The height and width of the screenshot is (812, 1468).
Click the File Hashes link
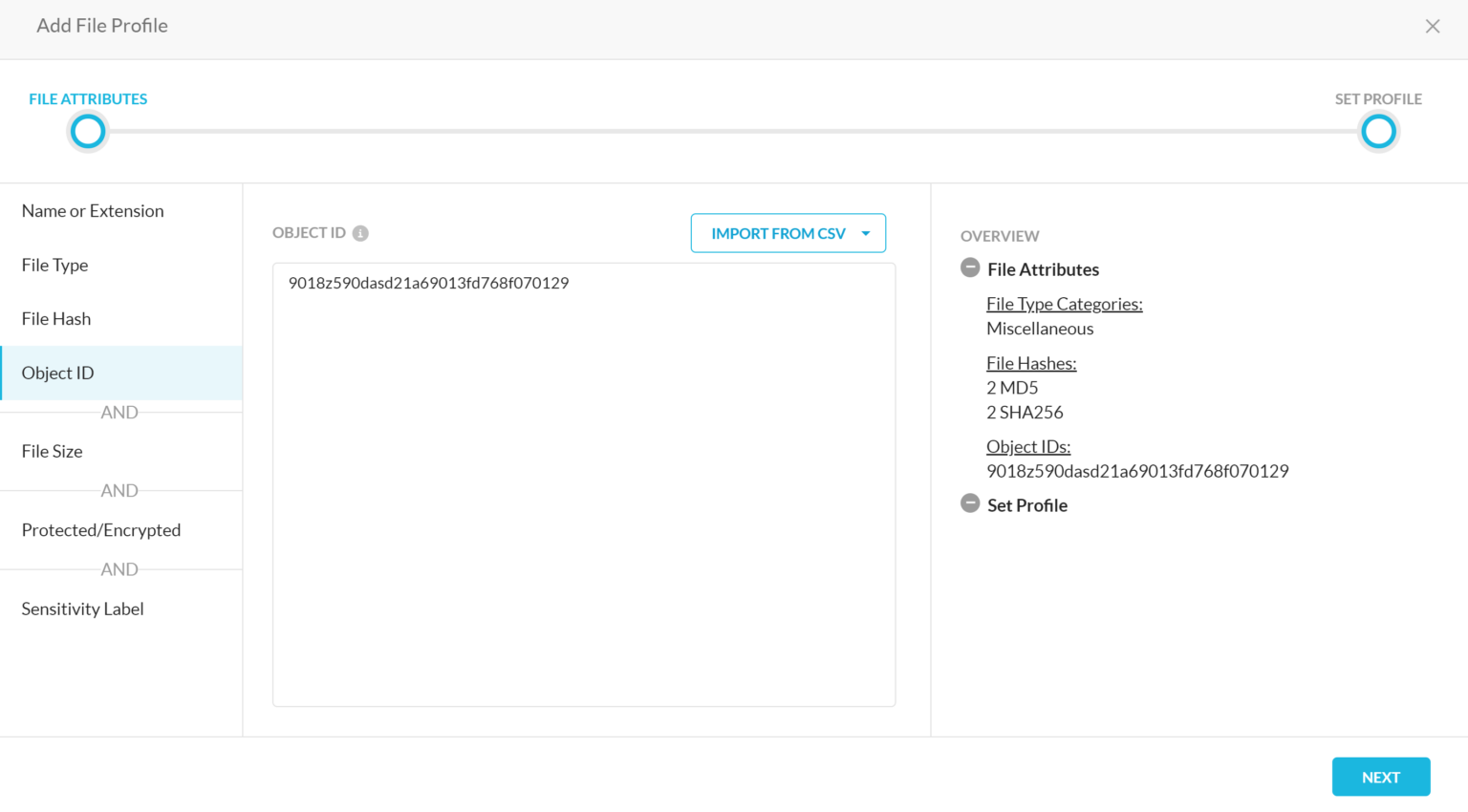pyautogui.click(x=1031, y=363)
